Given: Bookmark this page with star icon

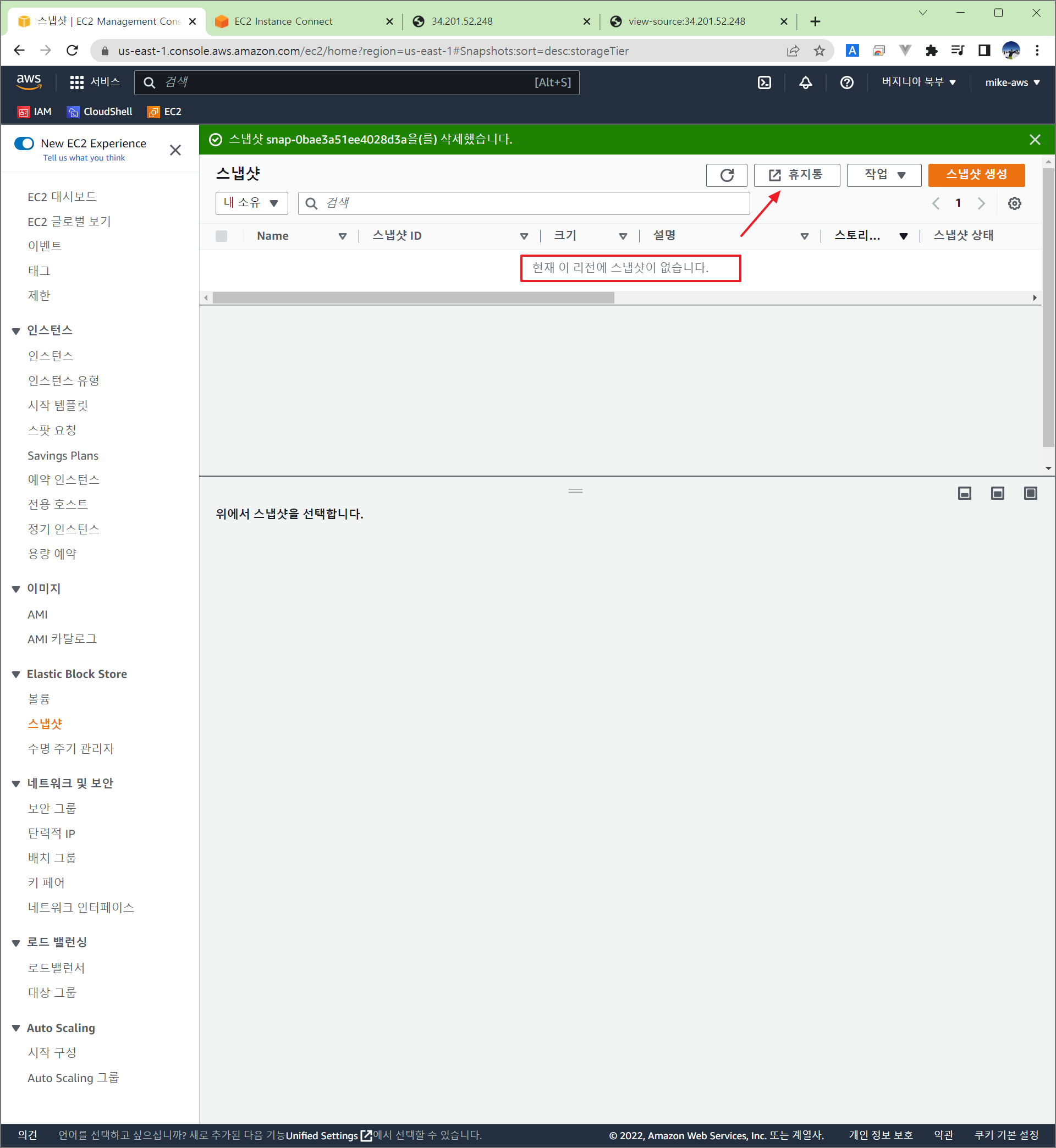Looking at the screenshot, I should point(819,51).
